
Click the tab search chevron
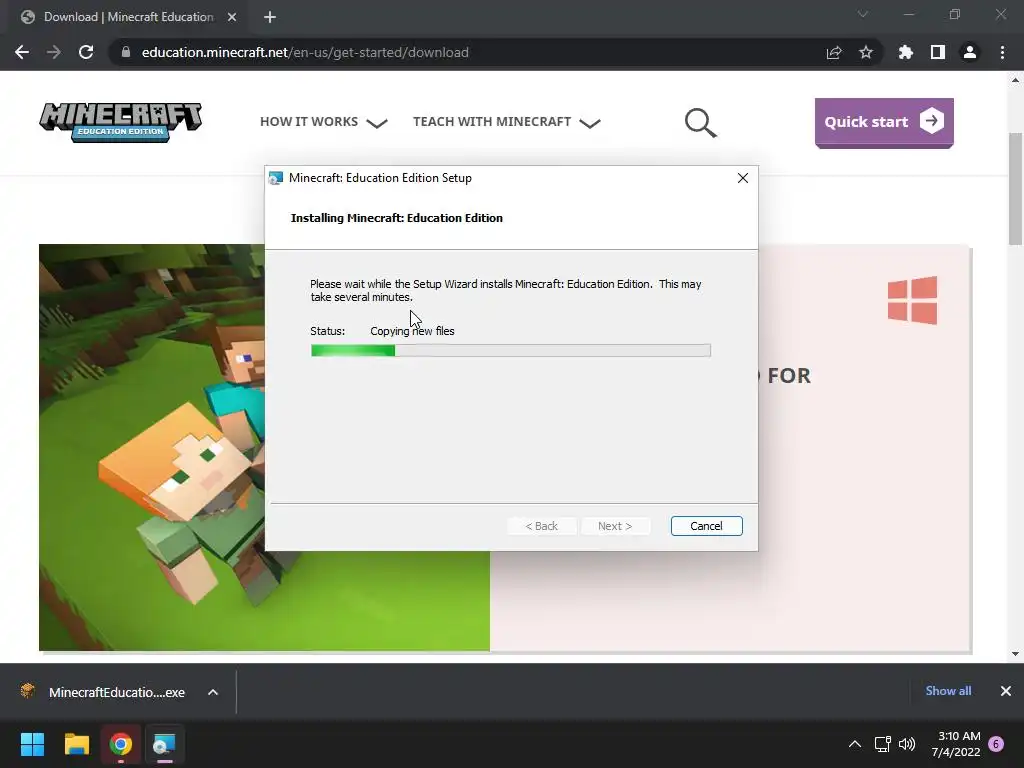863,14
